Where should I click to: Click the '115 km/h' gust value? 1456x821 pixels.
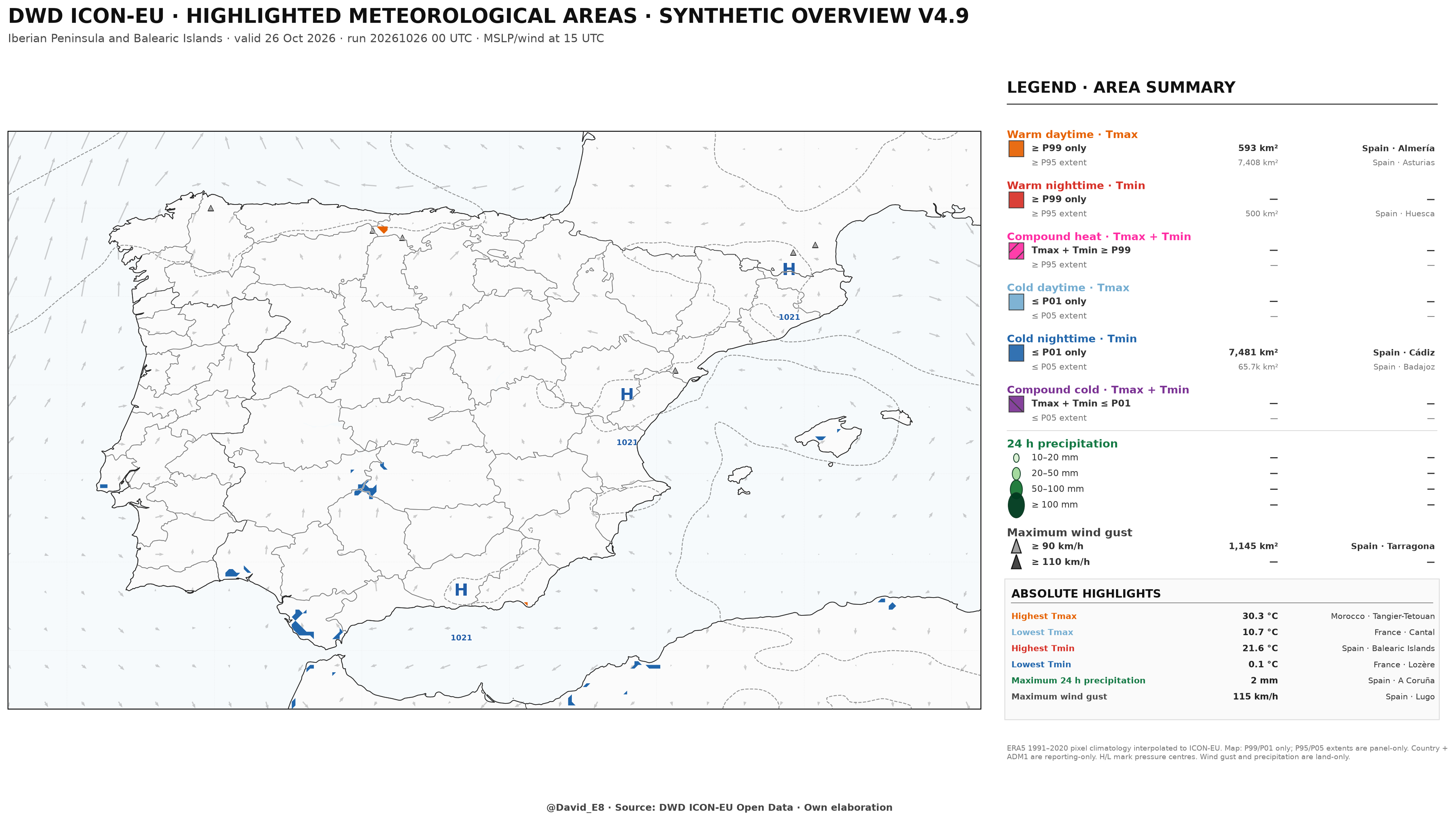point(1255,697)
